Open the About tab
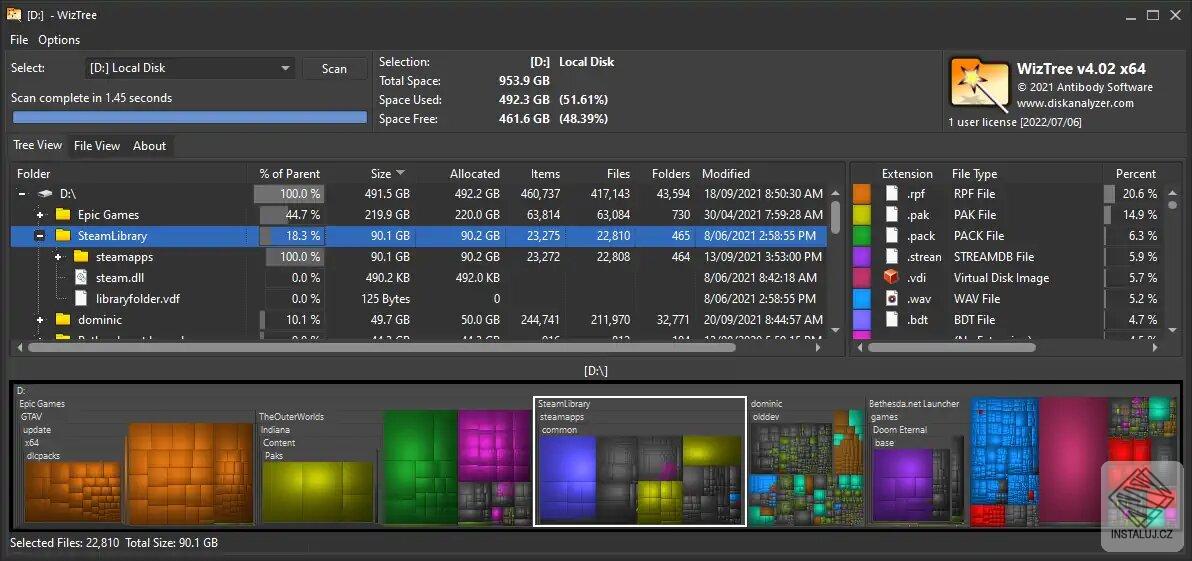1192x561 pixels. point(149,146)
